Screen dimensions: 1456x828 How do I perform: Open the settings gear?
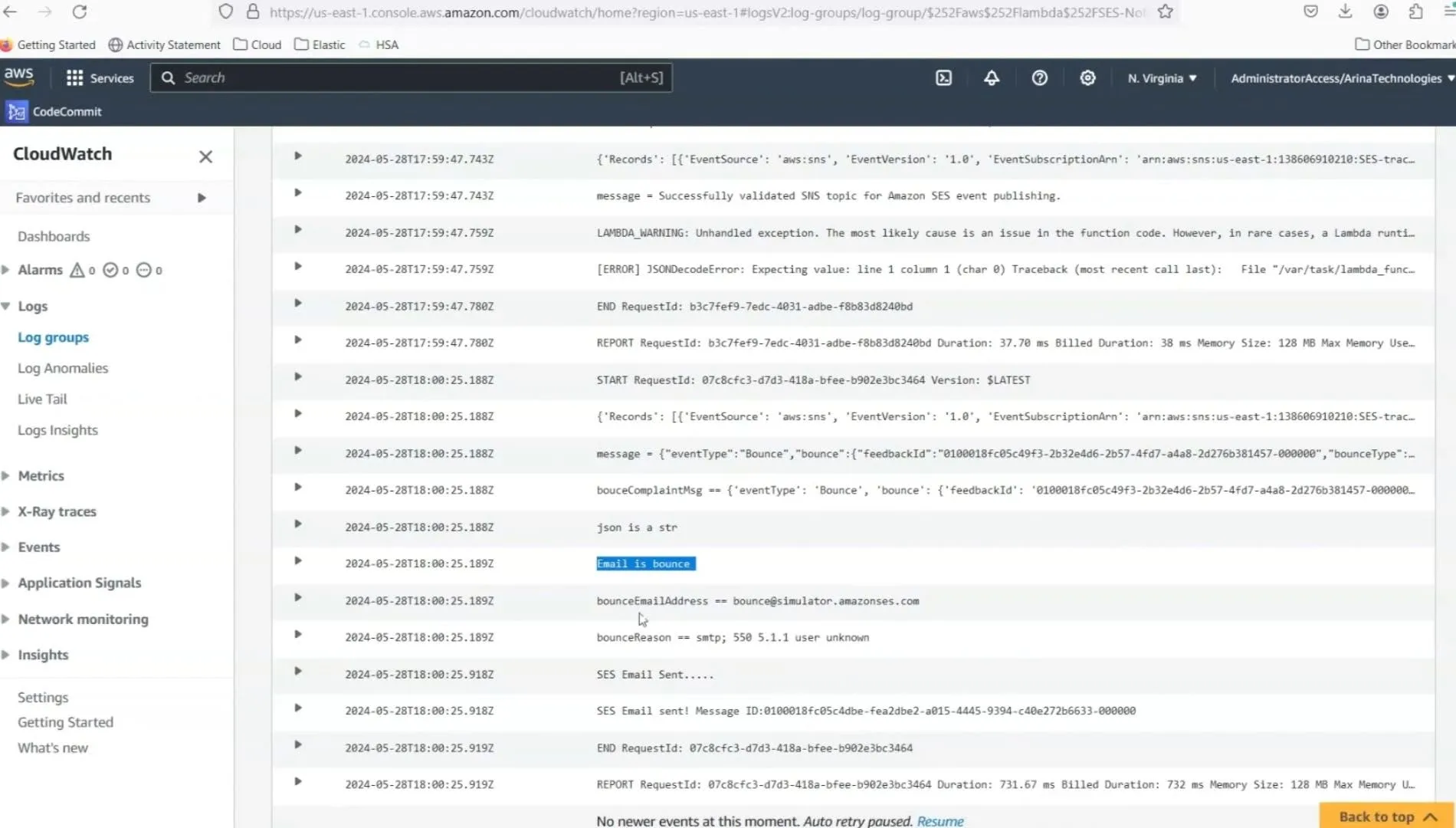(1087, 77)
